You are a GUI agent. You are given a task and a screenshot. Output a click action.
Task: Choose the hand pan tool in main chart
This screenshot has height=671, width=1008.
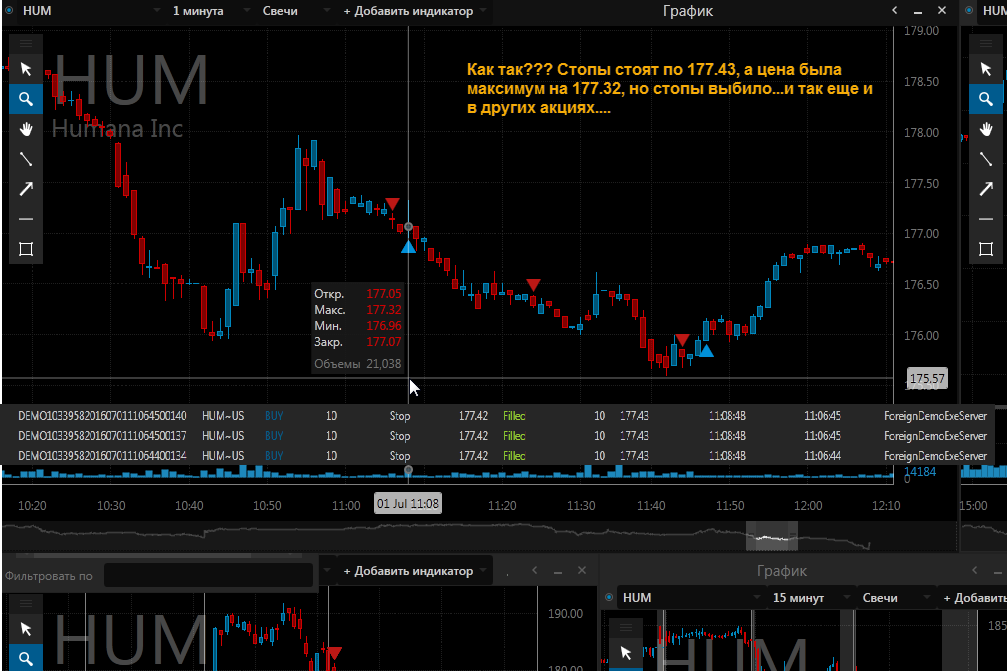coord(26,129)
